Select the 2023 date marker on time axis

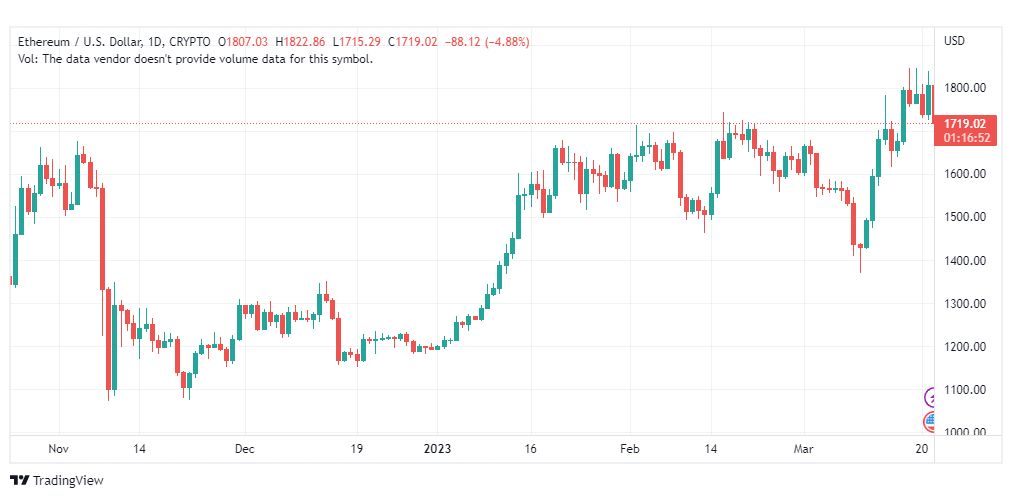(437, 448)
